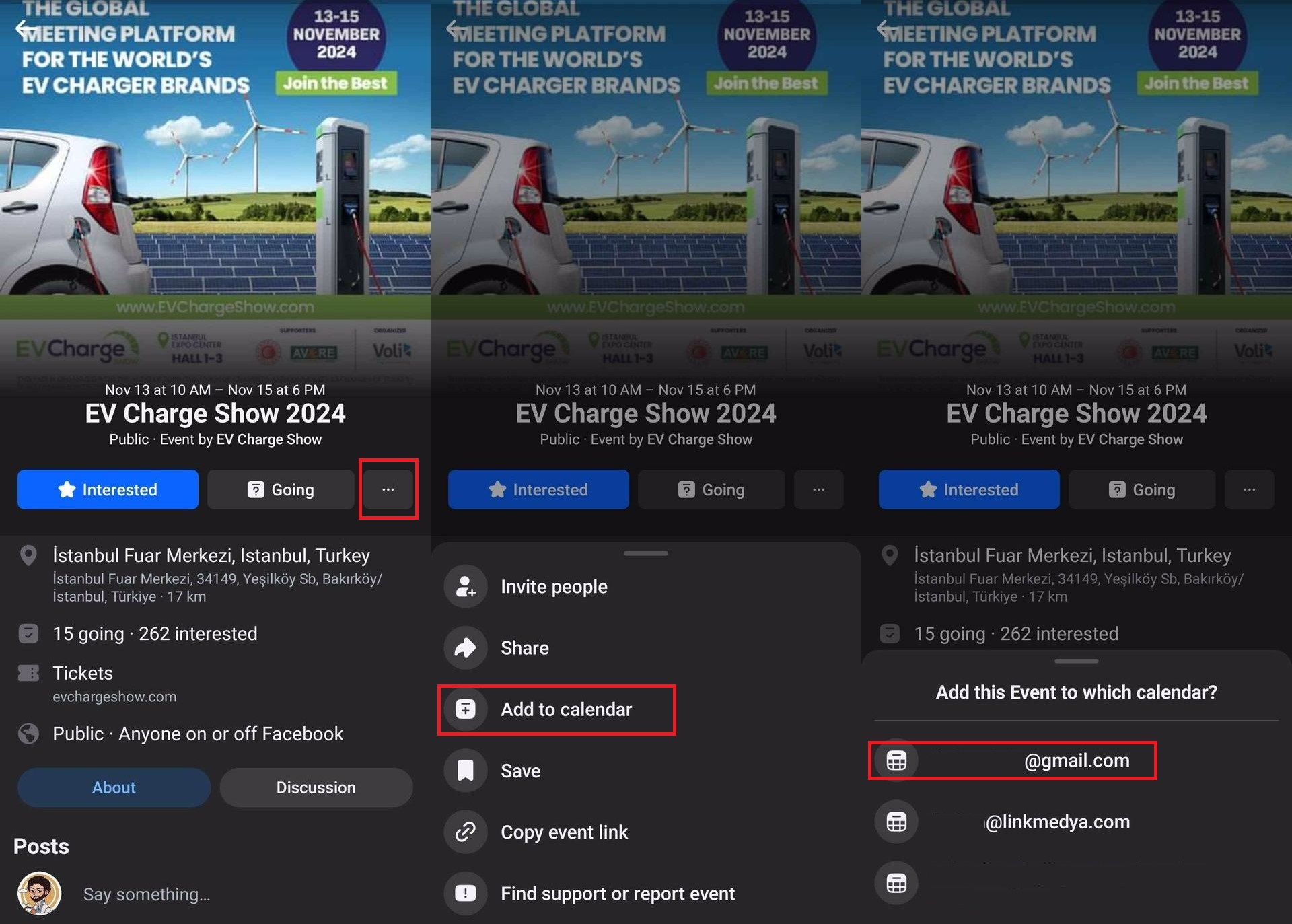
Task: Open the Add to calendar menu option
Action: 566,709
